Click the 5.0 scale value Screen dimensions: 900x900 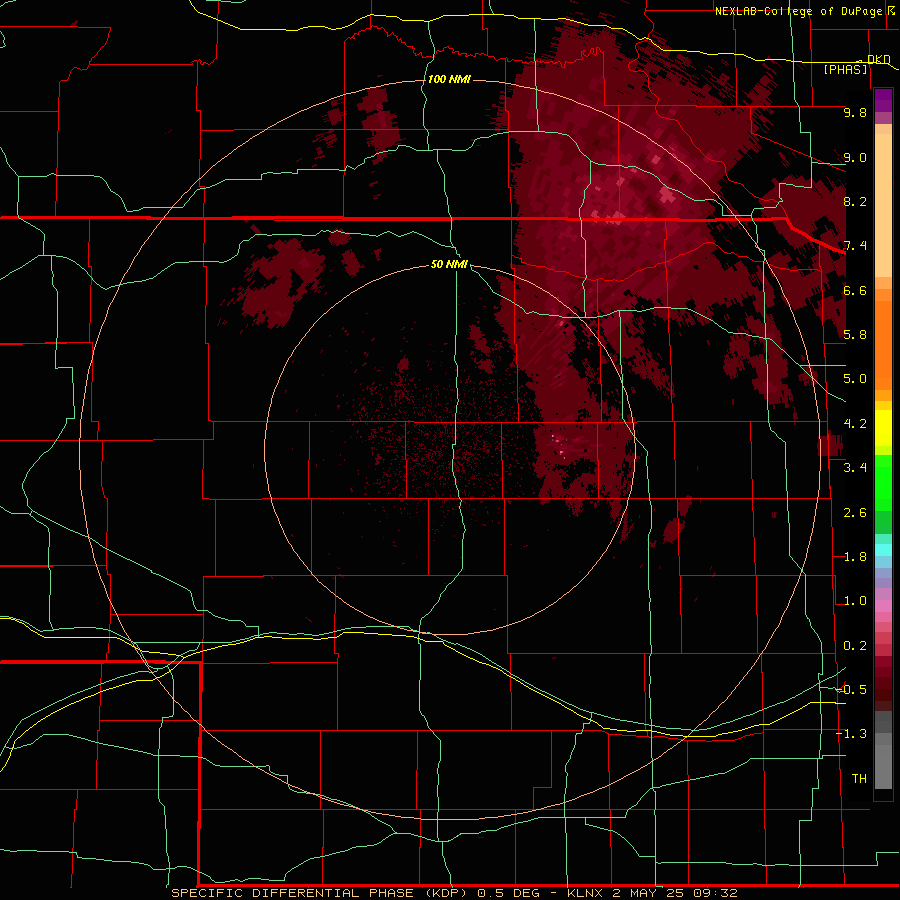(x=855, y=379)
